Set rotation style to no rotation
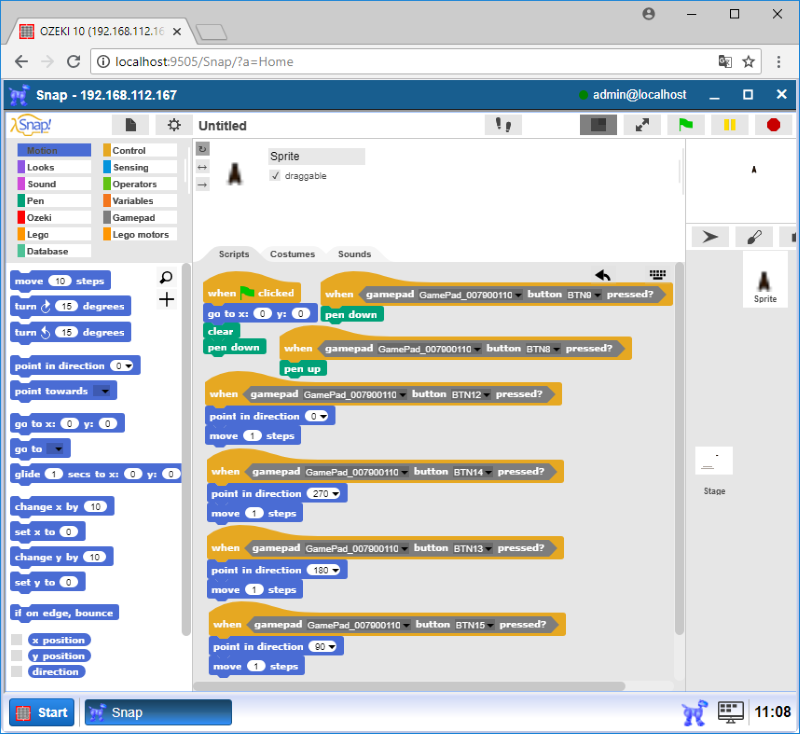This screenshot has height=734, width=800. (x=203, y=184)
